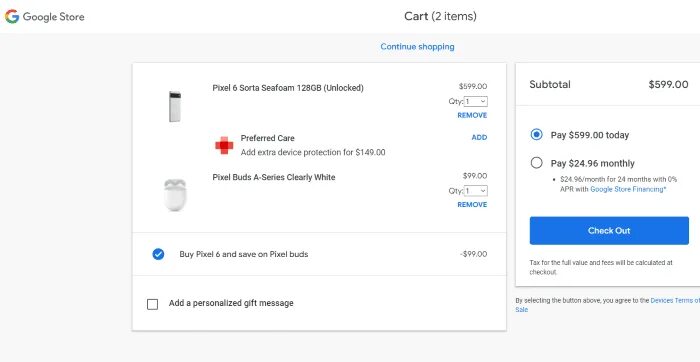Add Preferred Care protection
The image size is (700, 362).
coord(479,137)
